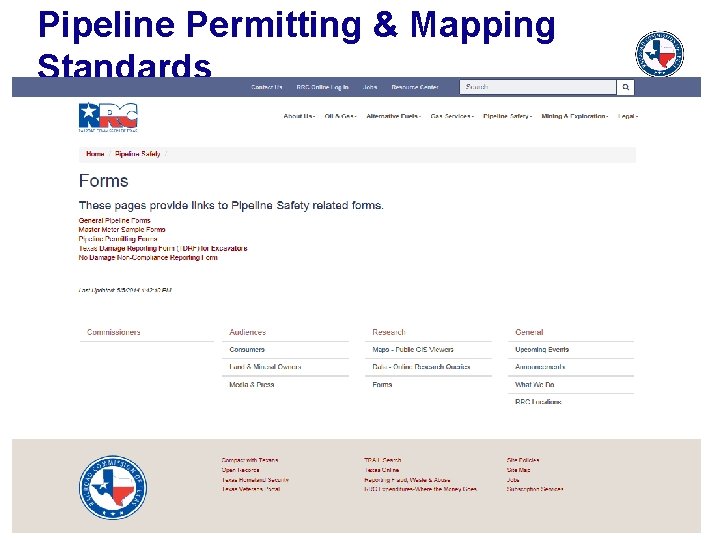Expand the Gas Services menu
This screenshot has height=540, width=720.
(x=452, y=117)
